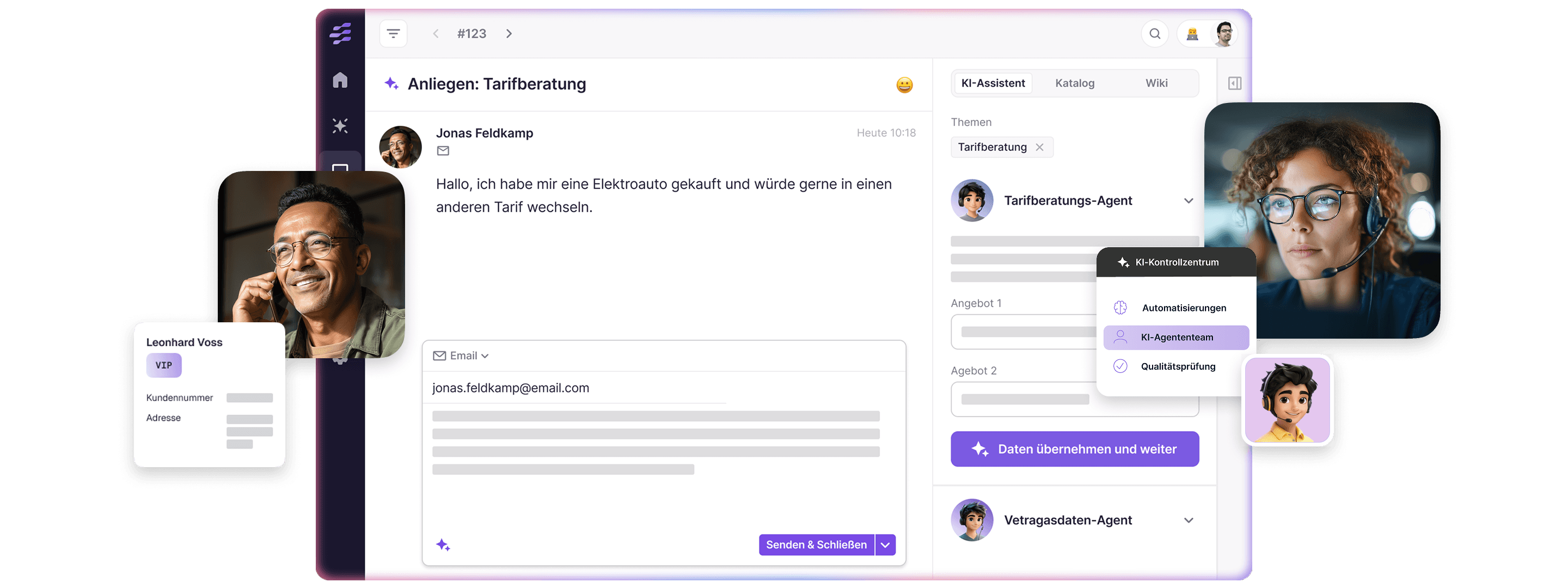Open Senden & Schließen dropdown arrow

click(x=885, y=545)
